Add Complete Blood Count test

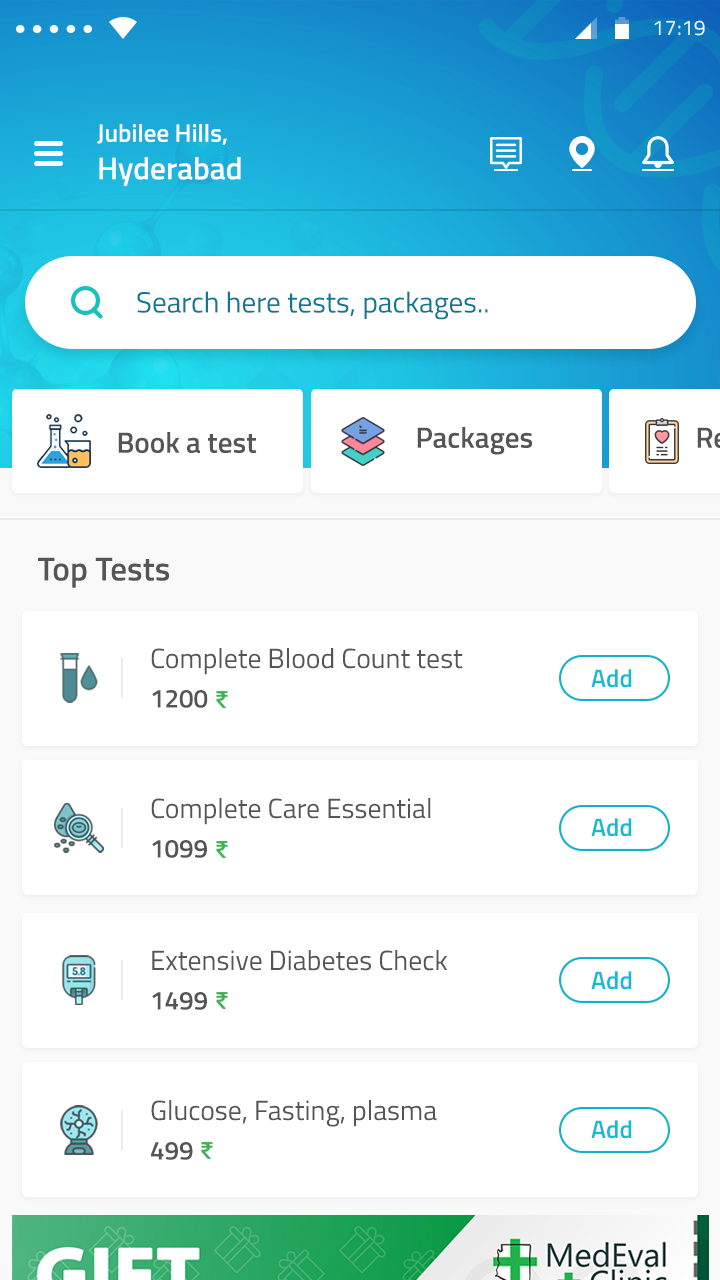[x=613, y=679]
